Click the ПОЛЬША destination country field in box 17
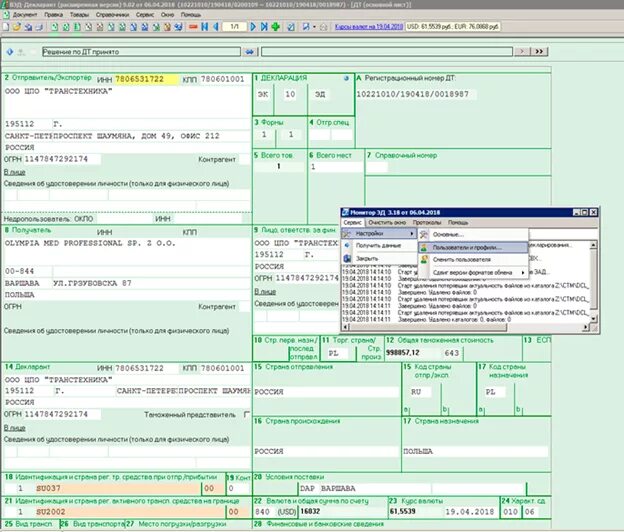Screen dimensions: 624x532 tap(476, 452)
